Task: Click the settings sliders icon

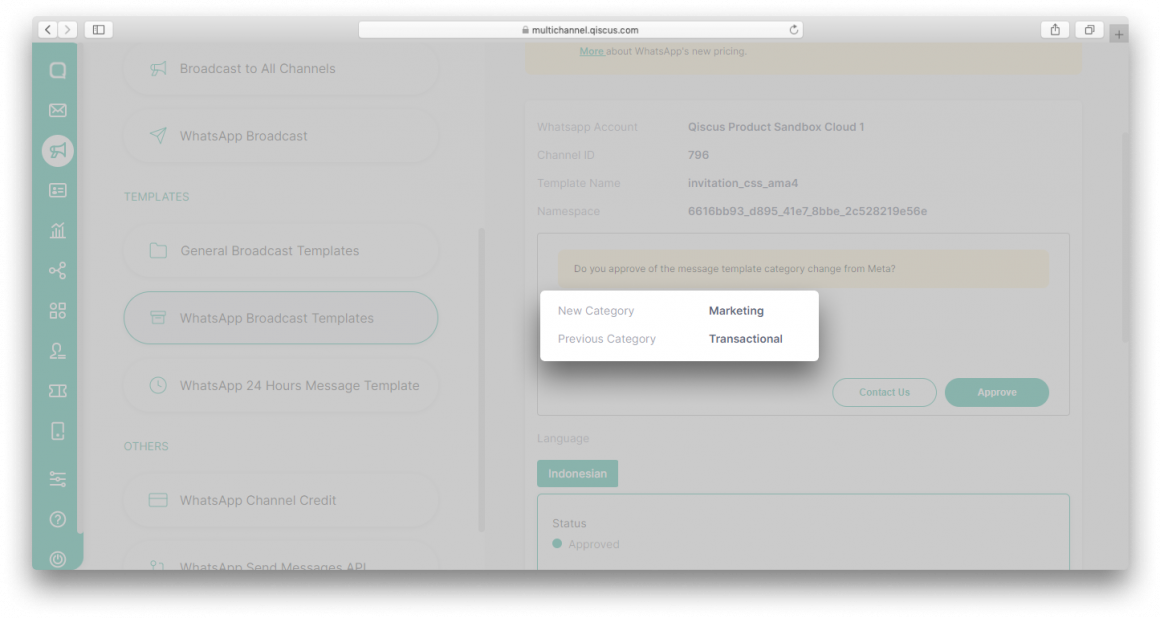Action: [x=57, y=479]
